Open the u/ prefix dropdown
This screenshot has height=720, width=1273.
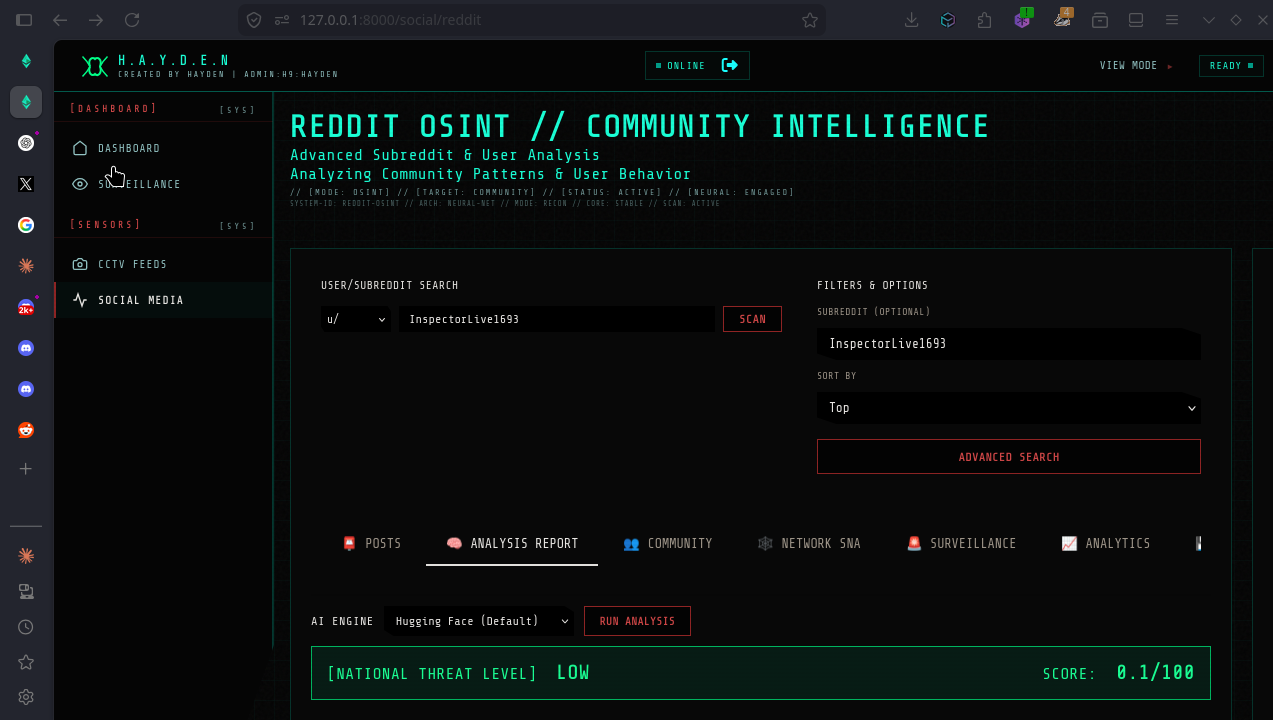tap(356, 319)
